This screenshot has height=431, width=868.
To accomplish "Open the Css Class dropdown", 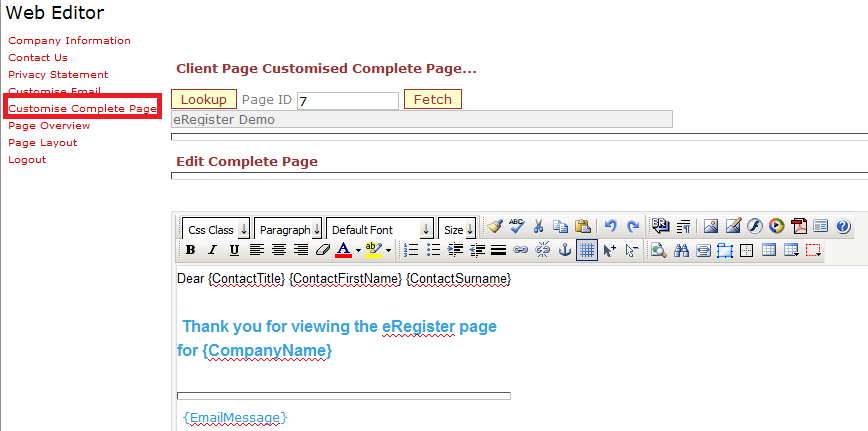I will pyautogui.click(x=215, y=229).
